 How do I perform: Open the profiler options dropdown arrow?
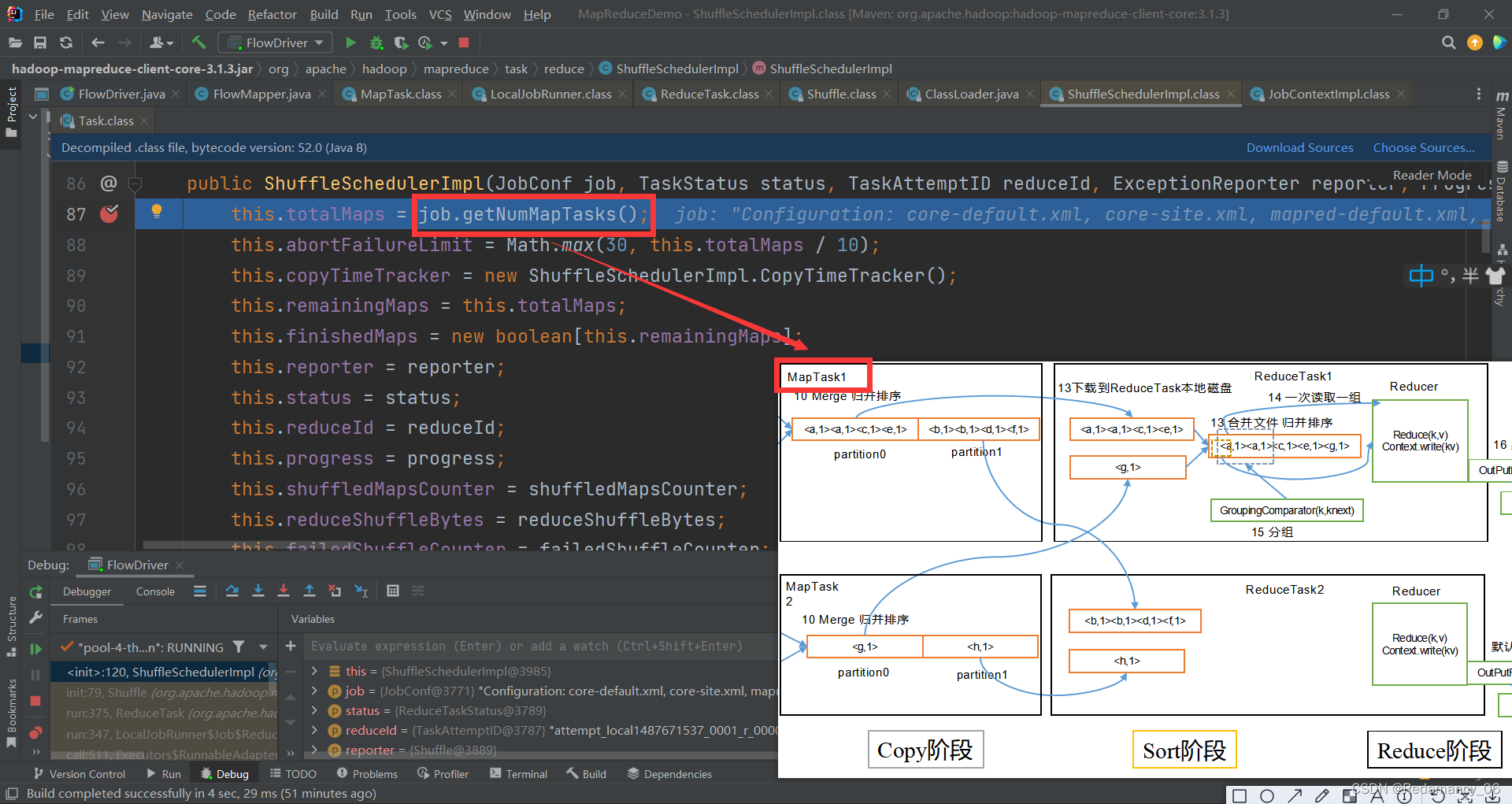tap(444, 43)
